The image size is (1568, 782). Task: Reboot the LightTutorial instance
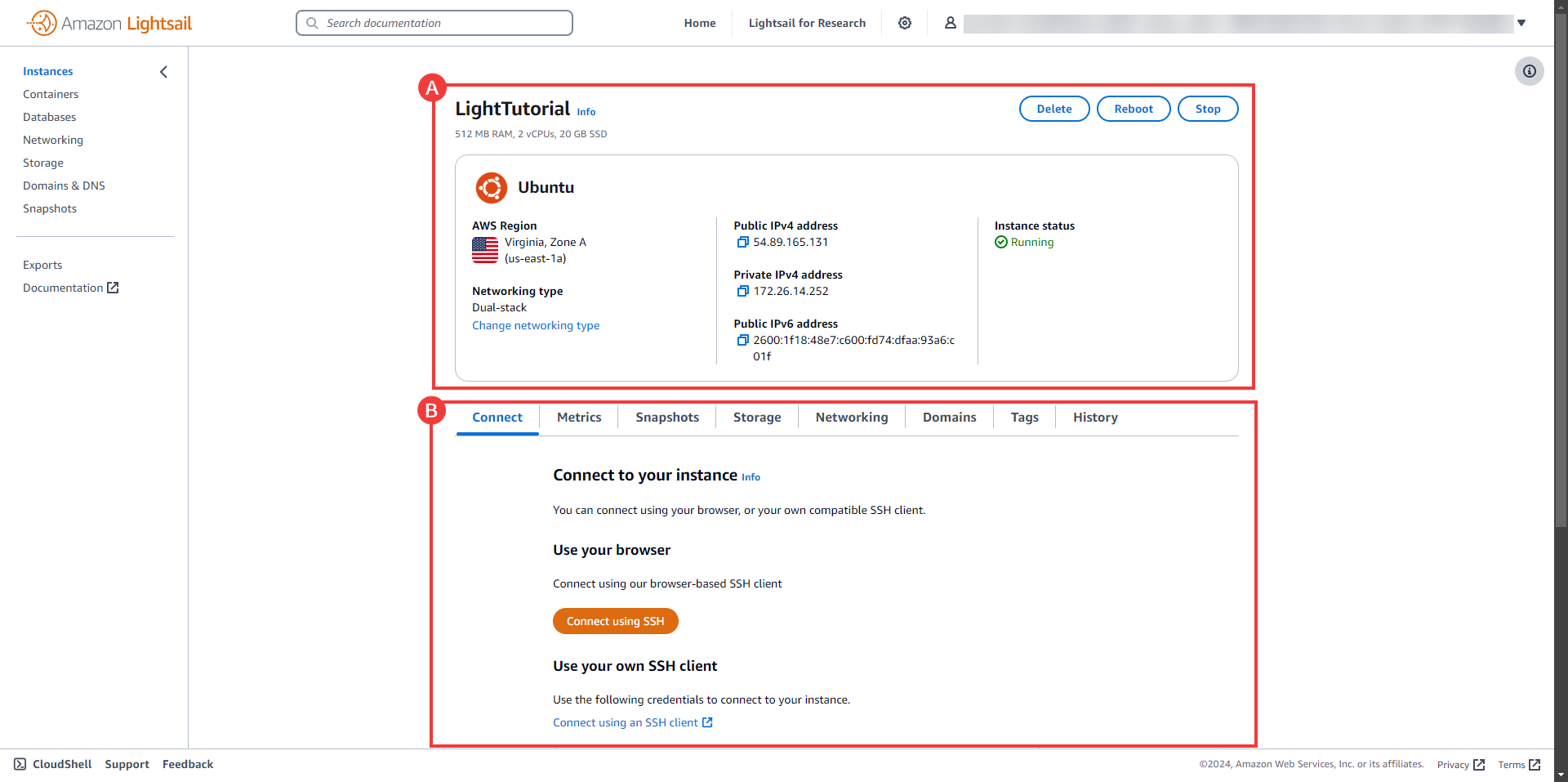click(x=1134, y=109)
